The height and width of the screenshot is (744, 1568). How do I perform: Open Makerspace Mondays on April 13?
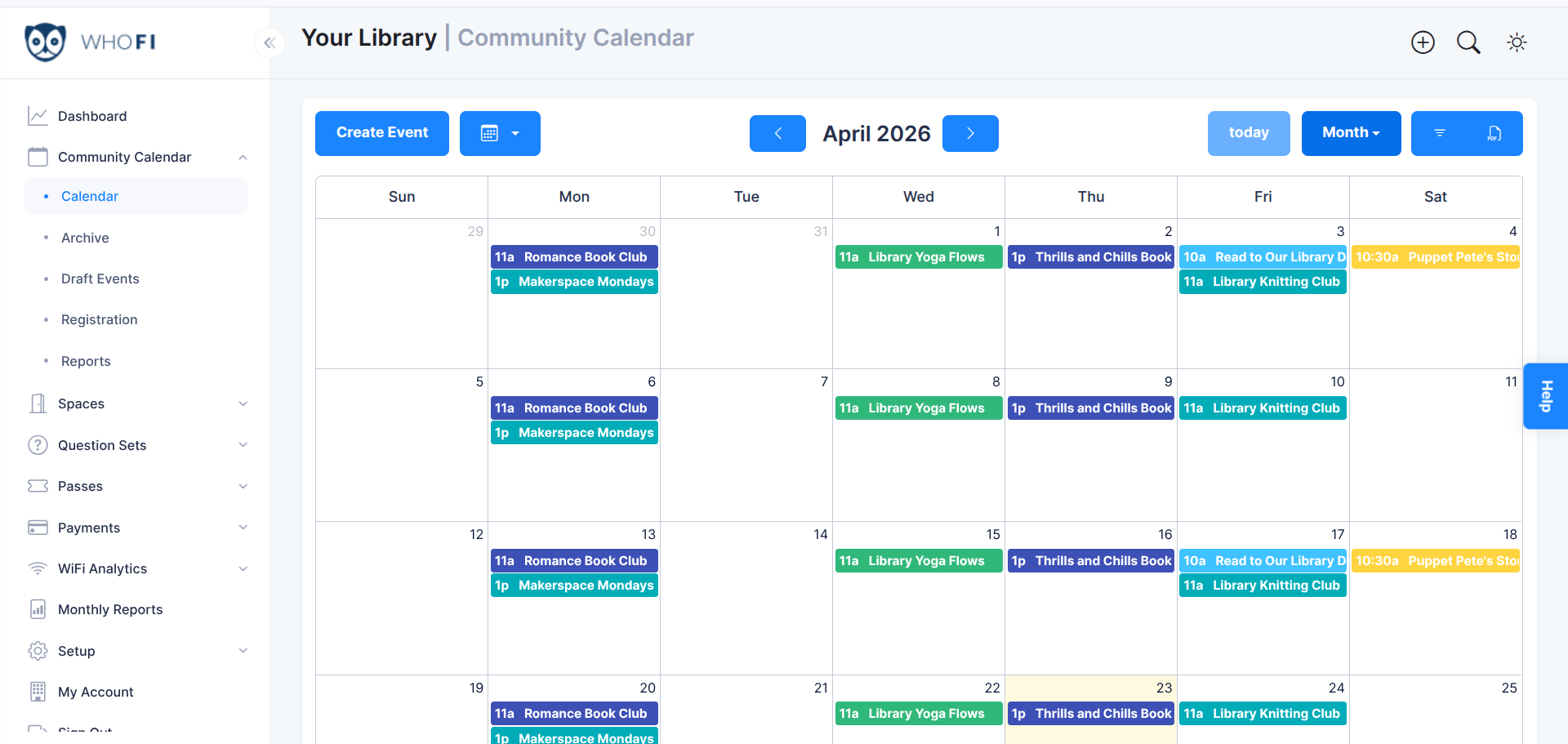[574, 586]
